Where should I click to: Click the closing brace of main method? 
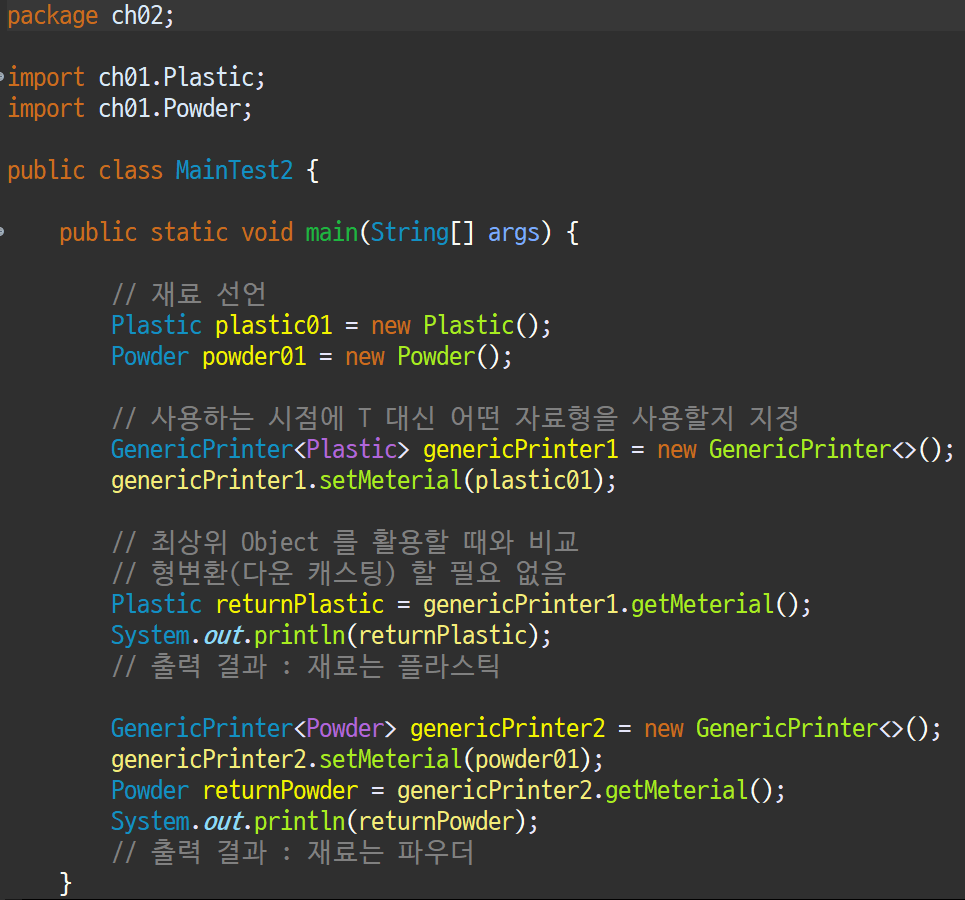(66, 883)
